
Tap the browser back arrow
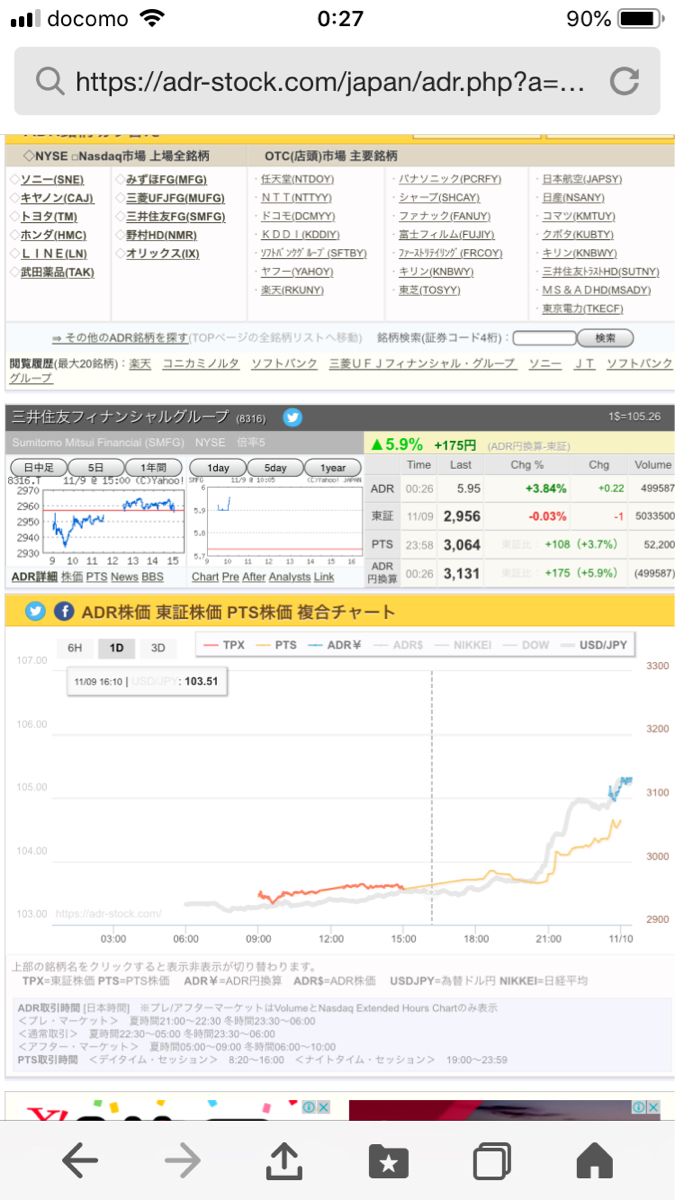80,1160
